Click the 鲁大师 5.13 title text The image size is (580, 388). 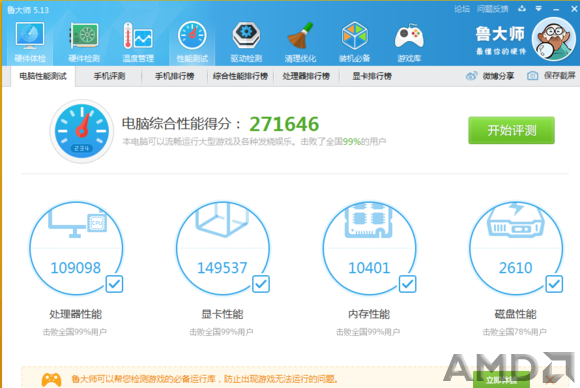click(x=28, y=10)
